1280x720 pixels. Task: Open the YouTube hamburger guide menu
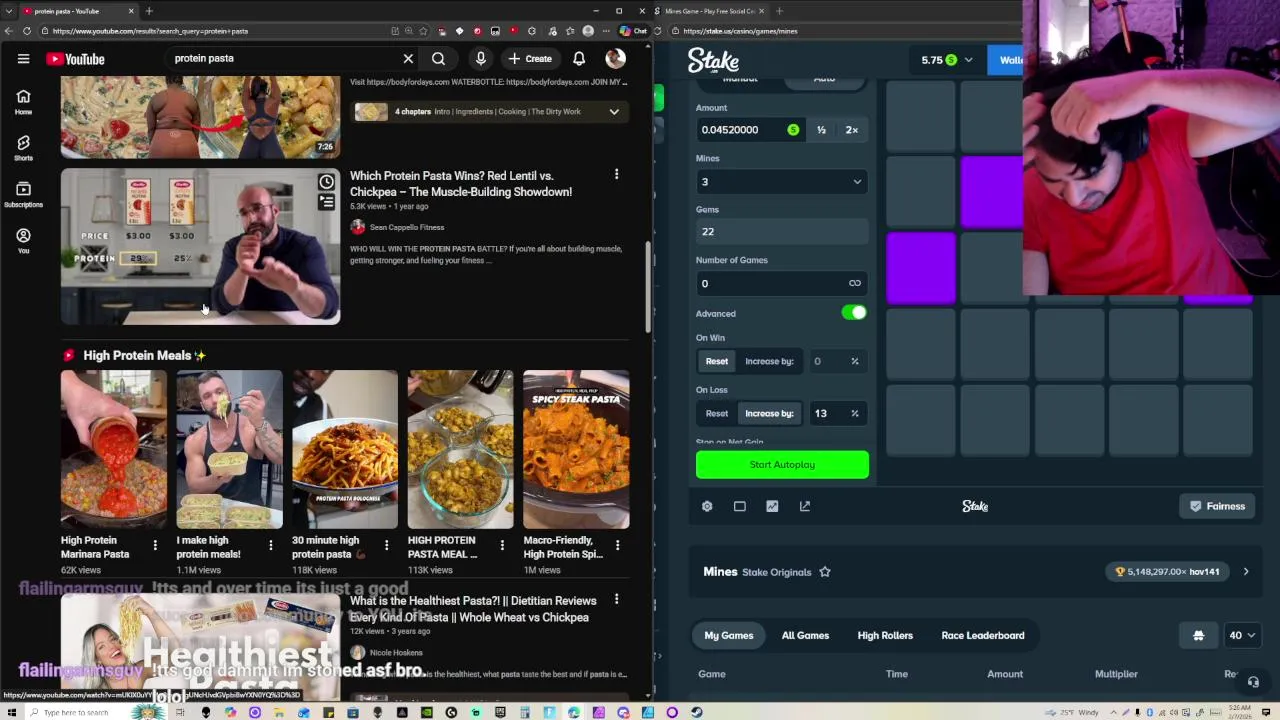click(23, 59)
